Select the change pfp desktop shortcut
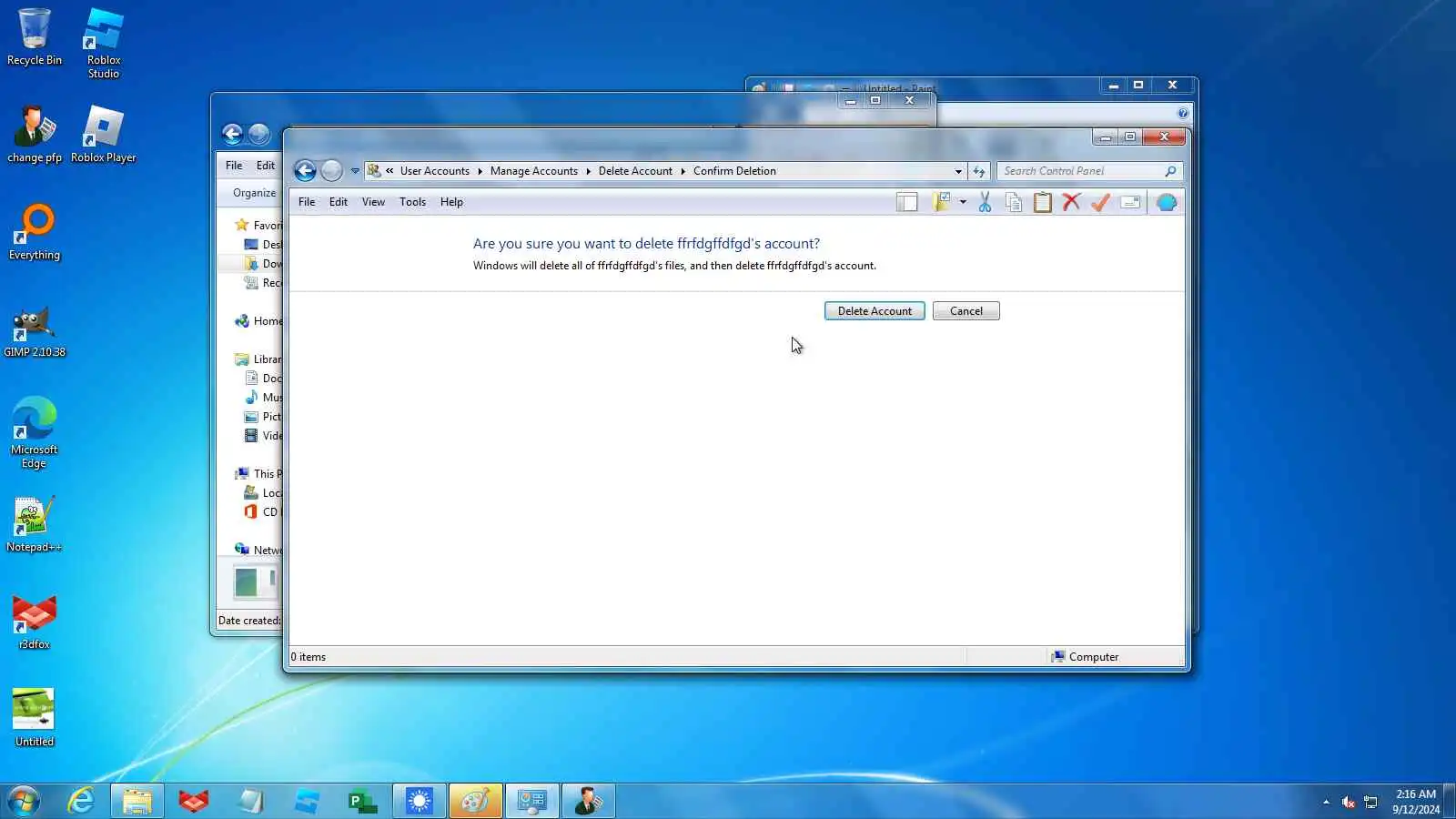Screen dimensions: 1456x819 [35, 135]
